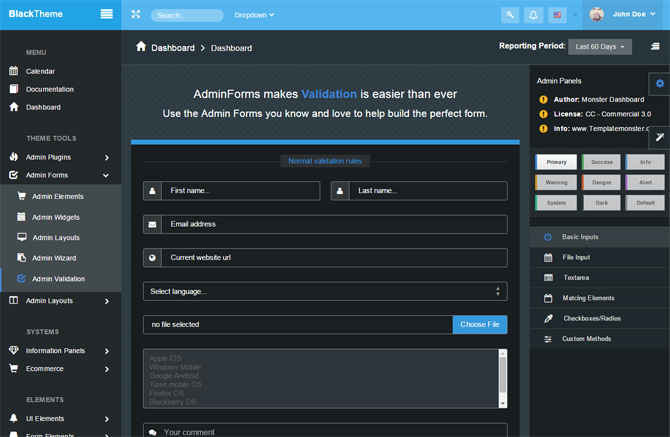
Task: Go to File Input section
Action: [599, 257]
